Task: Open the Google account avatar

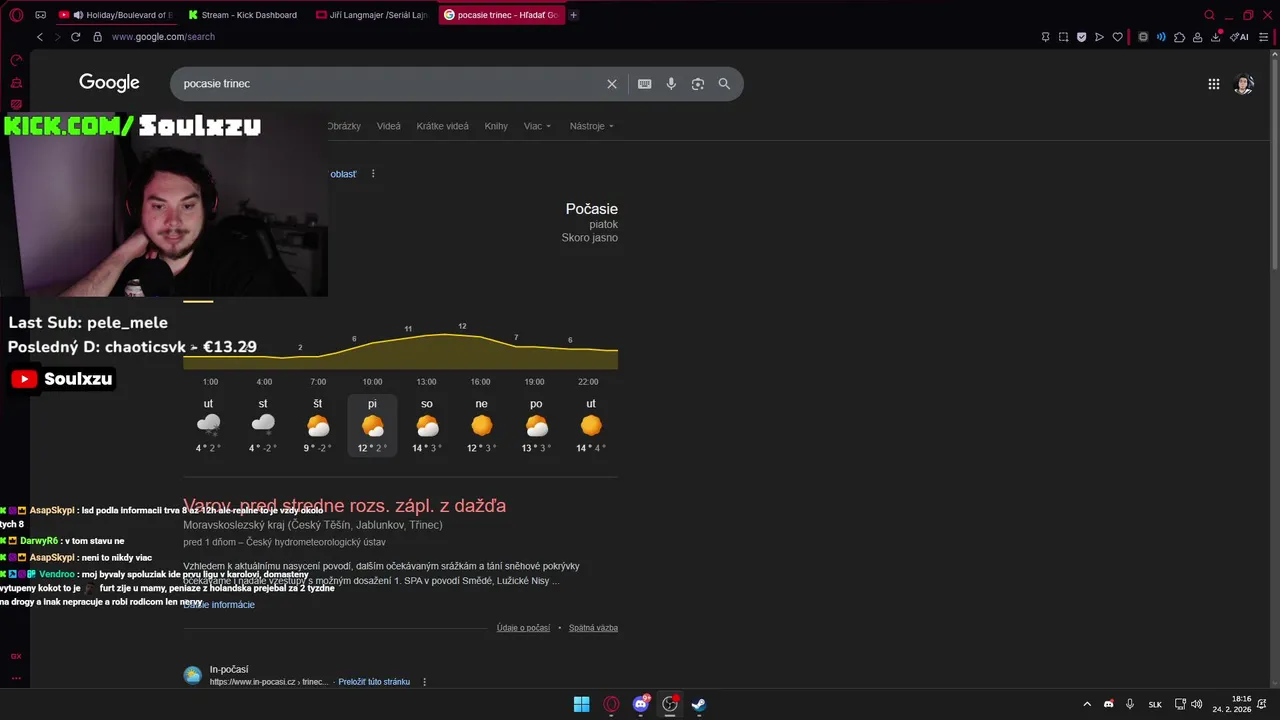Action: click(1244, 84)
